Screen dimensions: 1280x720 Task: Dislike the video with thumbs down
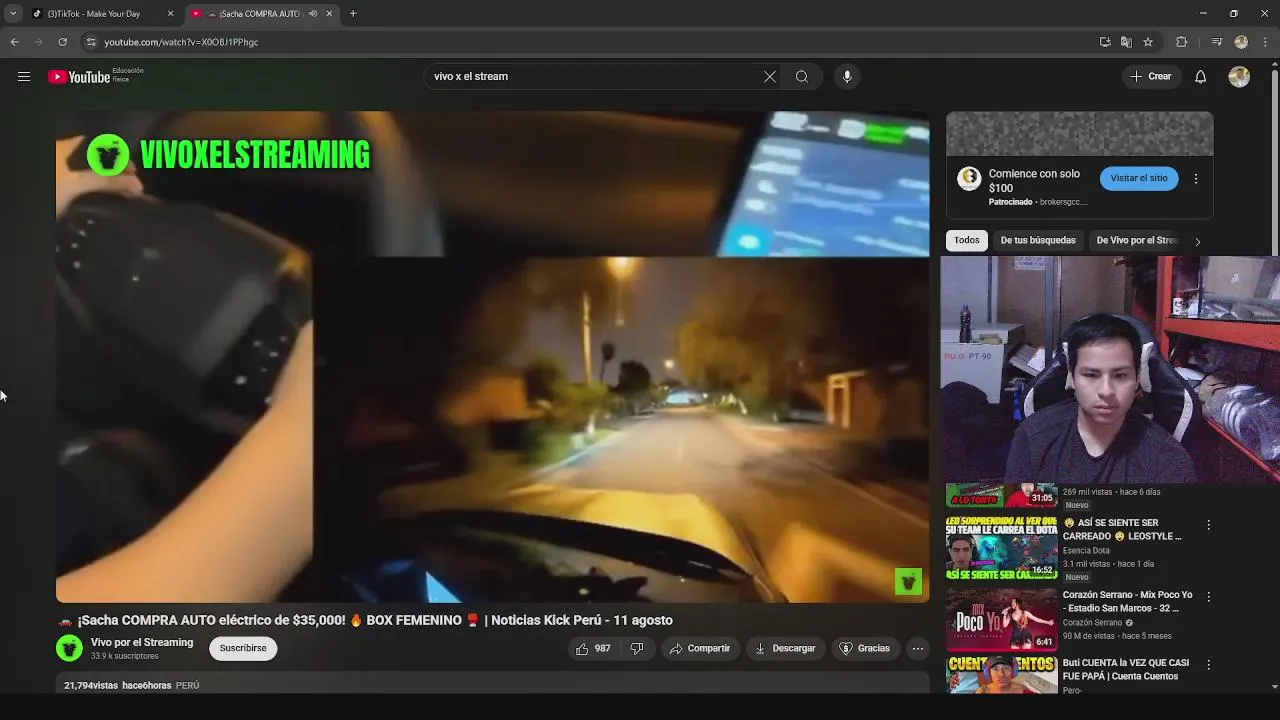tap(637, 649)
